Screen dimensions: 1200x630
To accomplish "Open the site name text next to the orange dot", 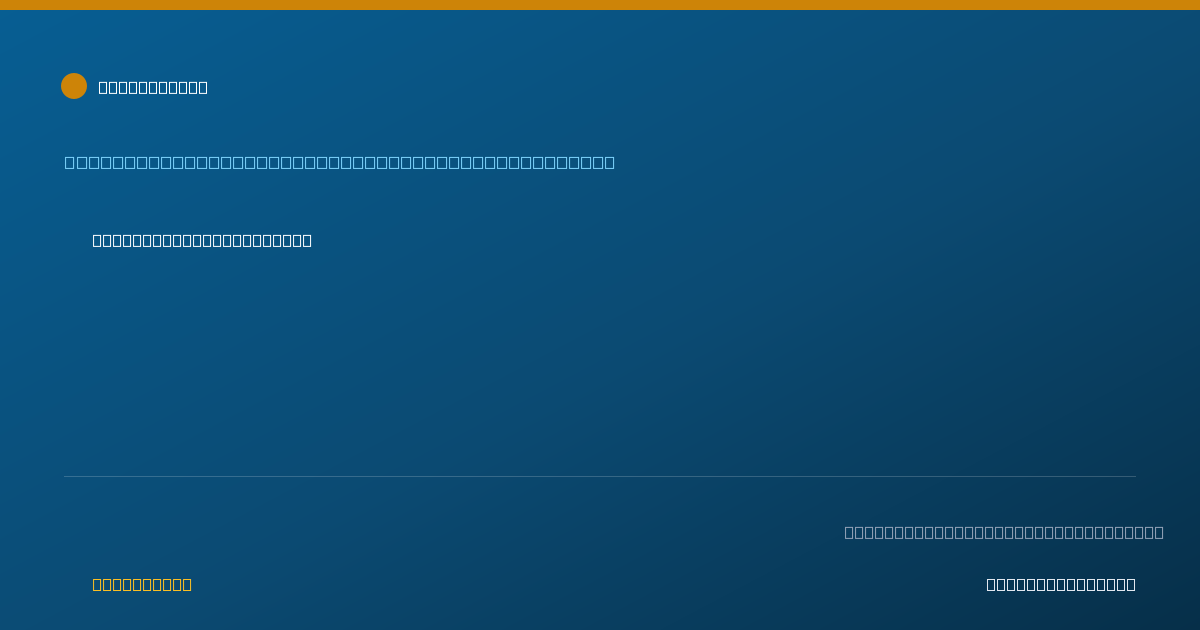I will pyautogui.click(x=153, y=87).
